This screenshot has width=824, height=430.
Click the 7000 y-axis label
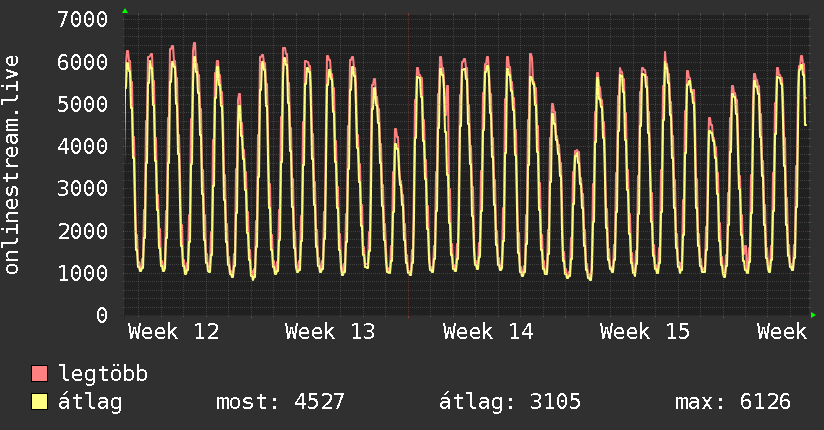83,19
